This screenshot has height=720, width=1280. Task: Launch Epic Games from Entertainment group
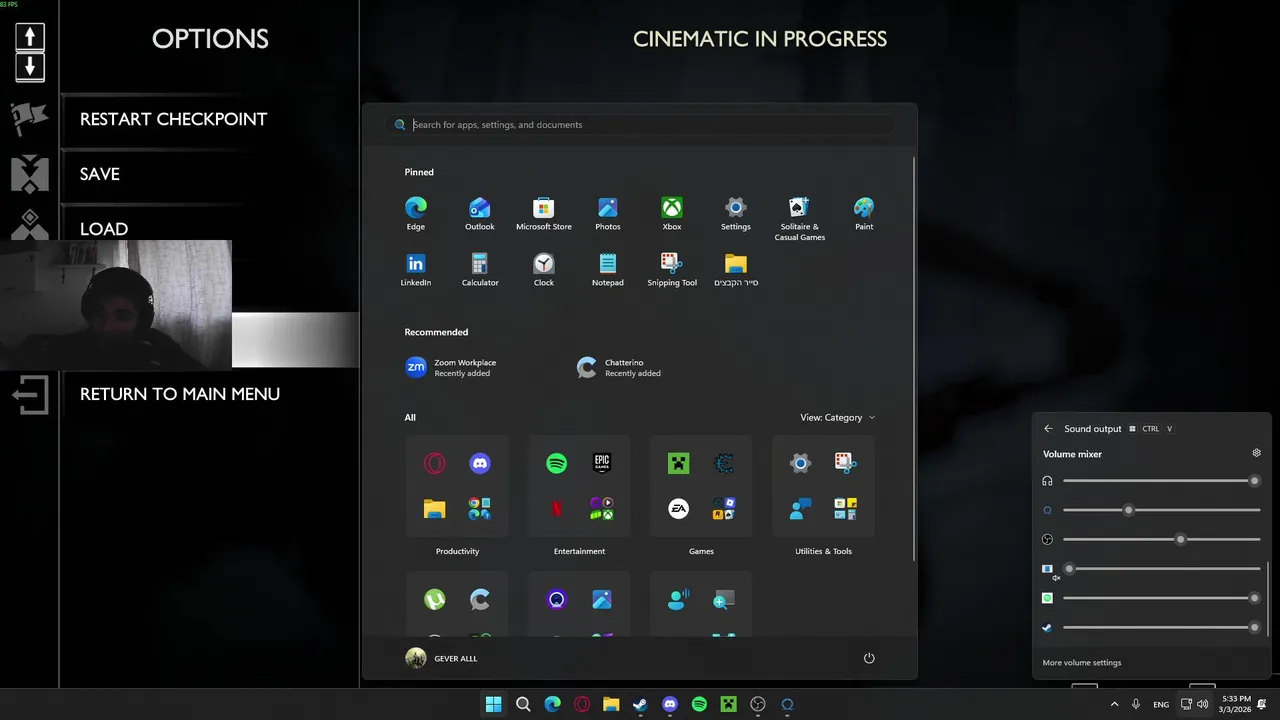(602, 463)
